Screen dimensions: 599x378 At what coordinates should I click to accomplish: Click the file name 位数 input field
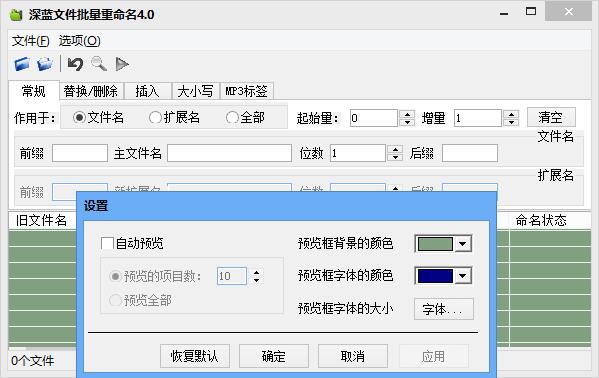[x=358, y=153]
